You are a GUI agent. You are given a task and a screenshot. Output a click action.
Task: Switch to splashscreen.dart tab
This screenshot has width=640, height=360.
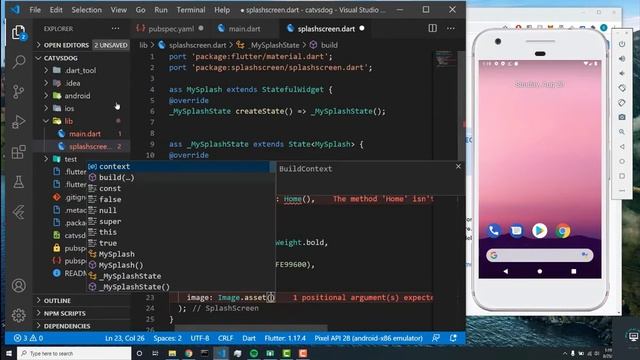325,28
